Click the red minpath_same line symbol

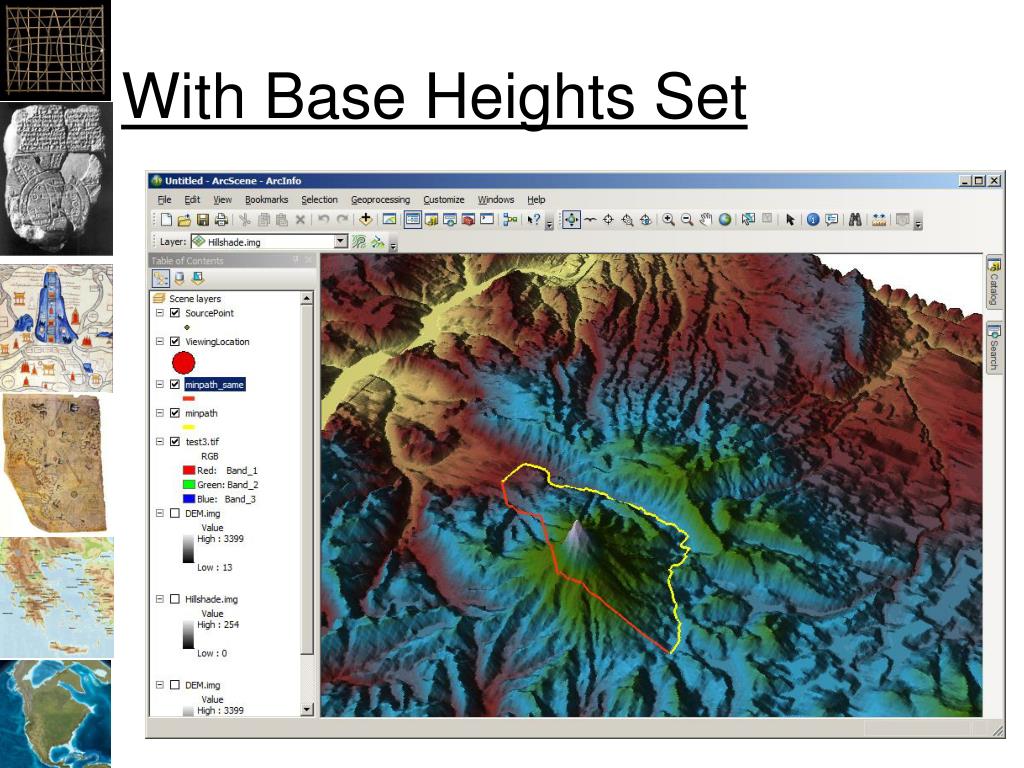pyautogui.click(x=189, y=398)
